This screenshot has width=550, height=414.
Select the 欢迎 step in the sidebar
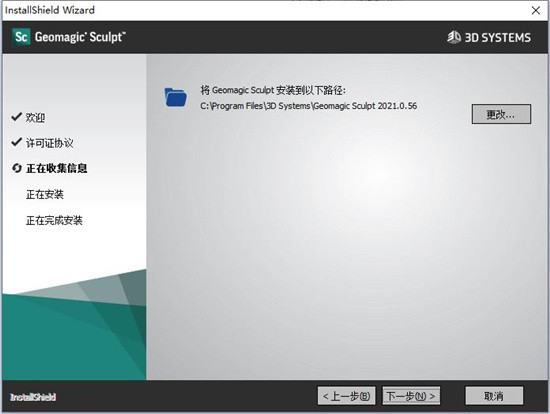tap(35, 118)
